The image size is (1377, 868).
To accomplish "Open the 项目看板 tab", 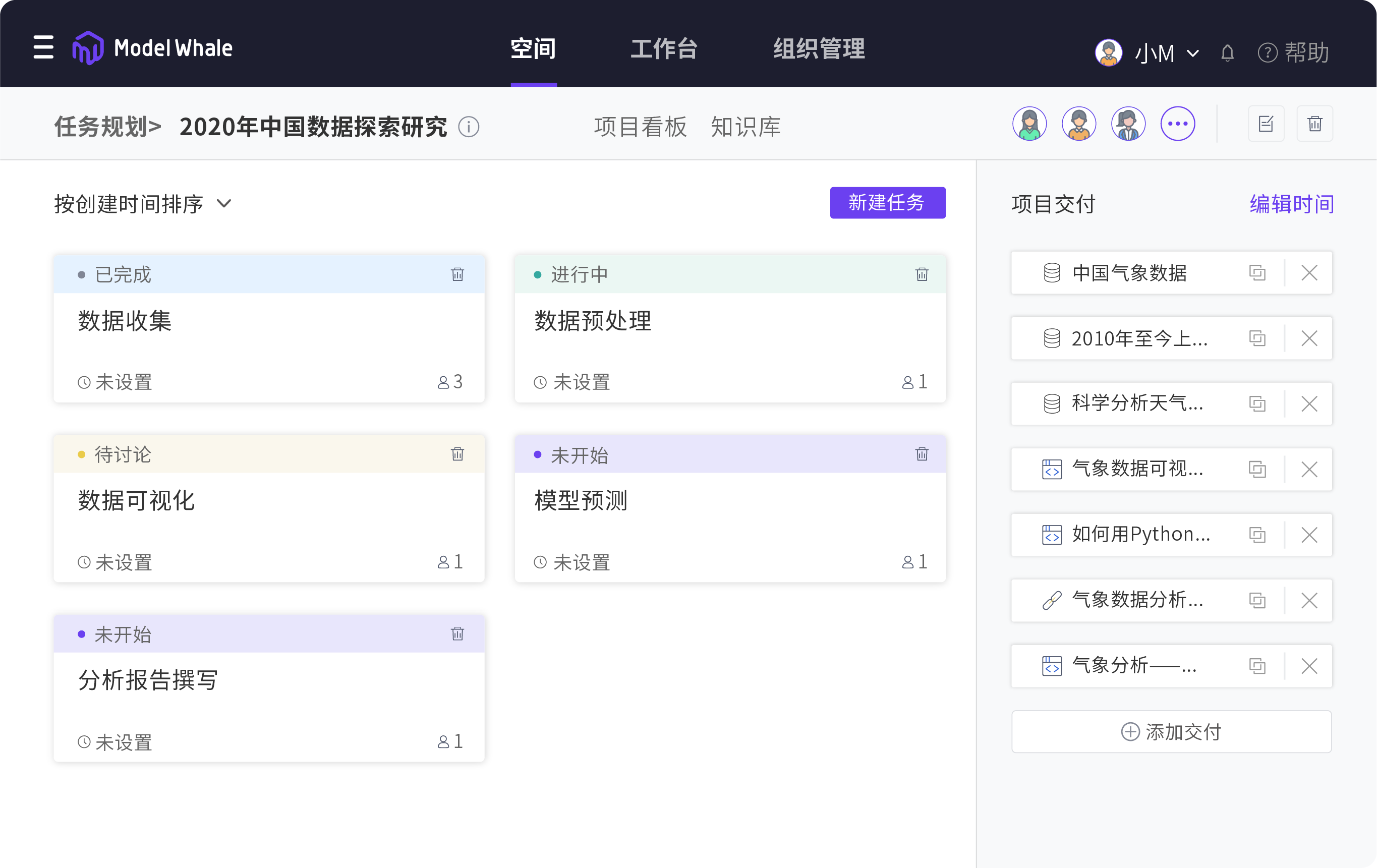I will 640,127.
